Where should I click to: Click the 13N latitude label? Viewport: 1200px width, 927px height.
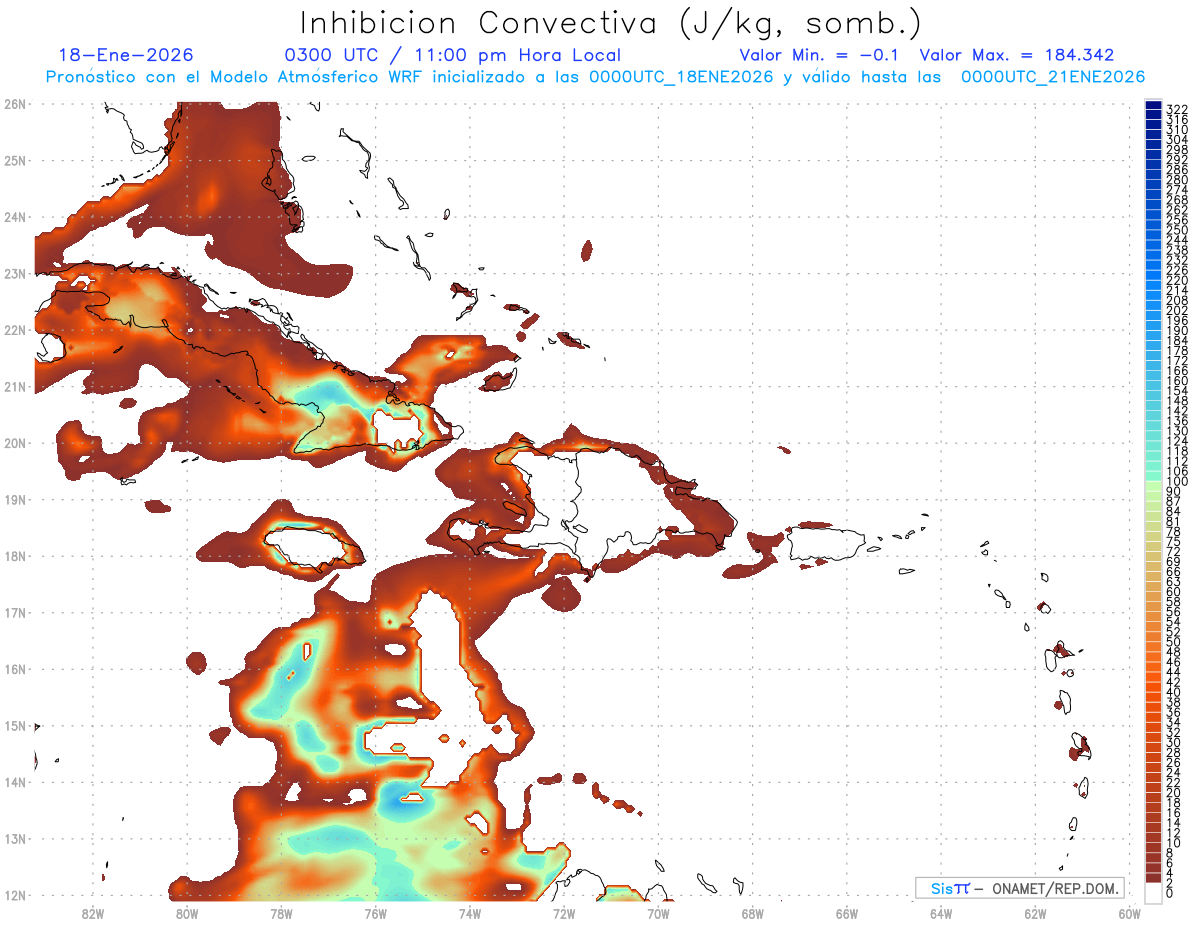(15, 838)
